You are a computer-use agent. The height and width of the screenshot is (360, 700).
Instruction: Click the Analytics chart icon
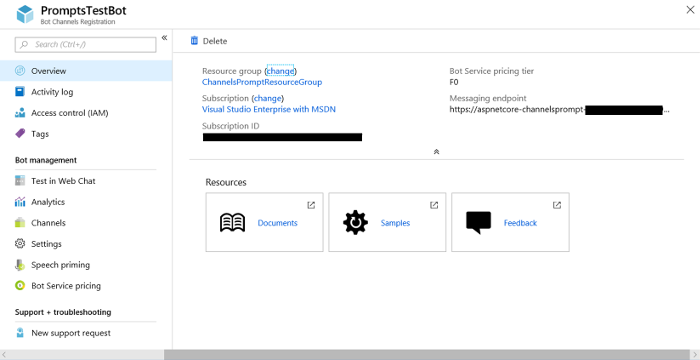click(20, 202)
